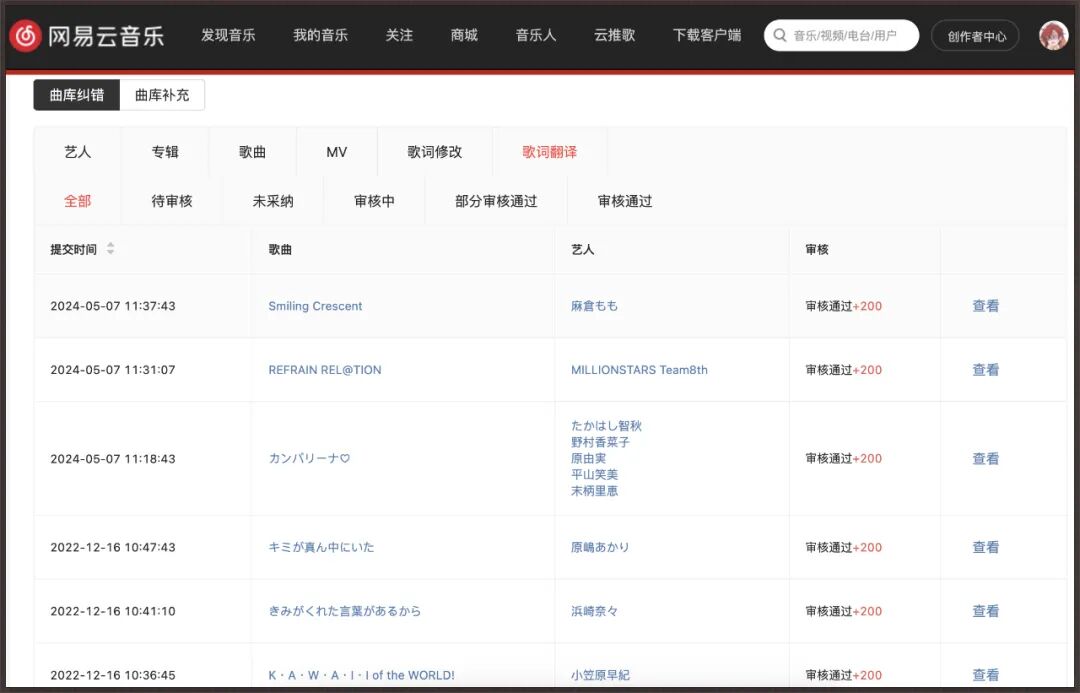The width and height of the screenshot is (1080, 693).
Task: Focus the 音乐/视频/电台/用户 search field
Action: click(x=841, y=35)
